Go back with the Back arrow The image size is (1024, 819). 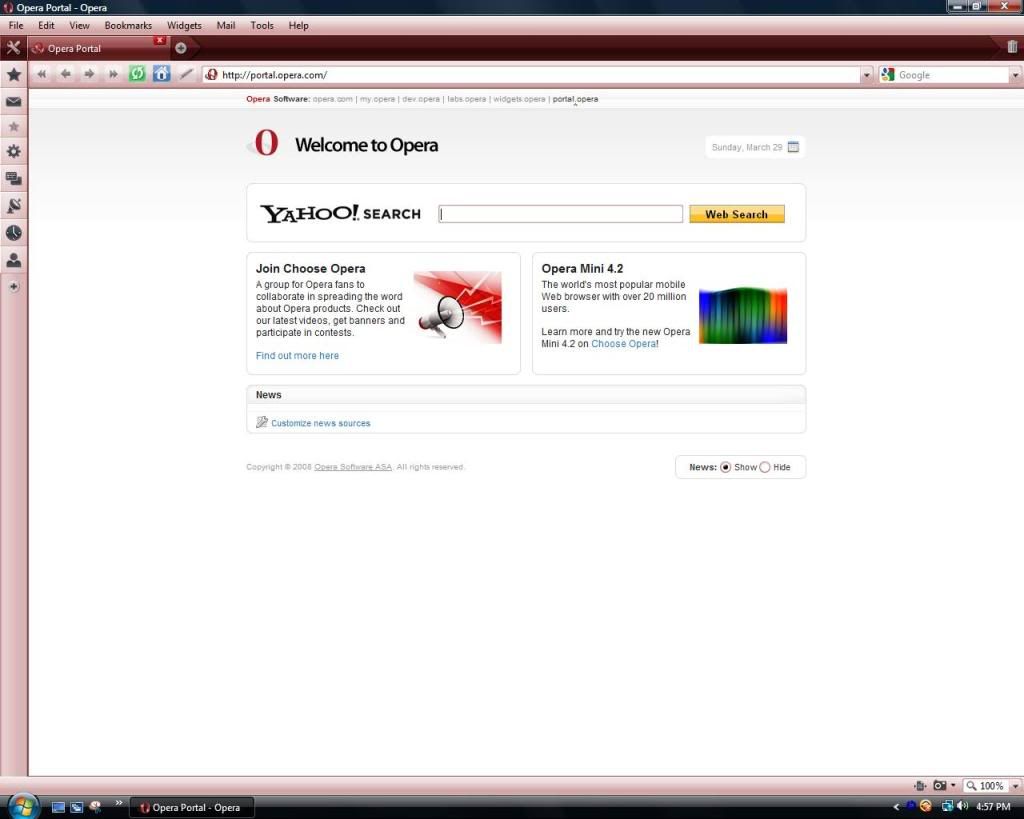(x=65, y=74)
